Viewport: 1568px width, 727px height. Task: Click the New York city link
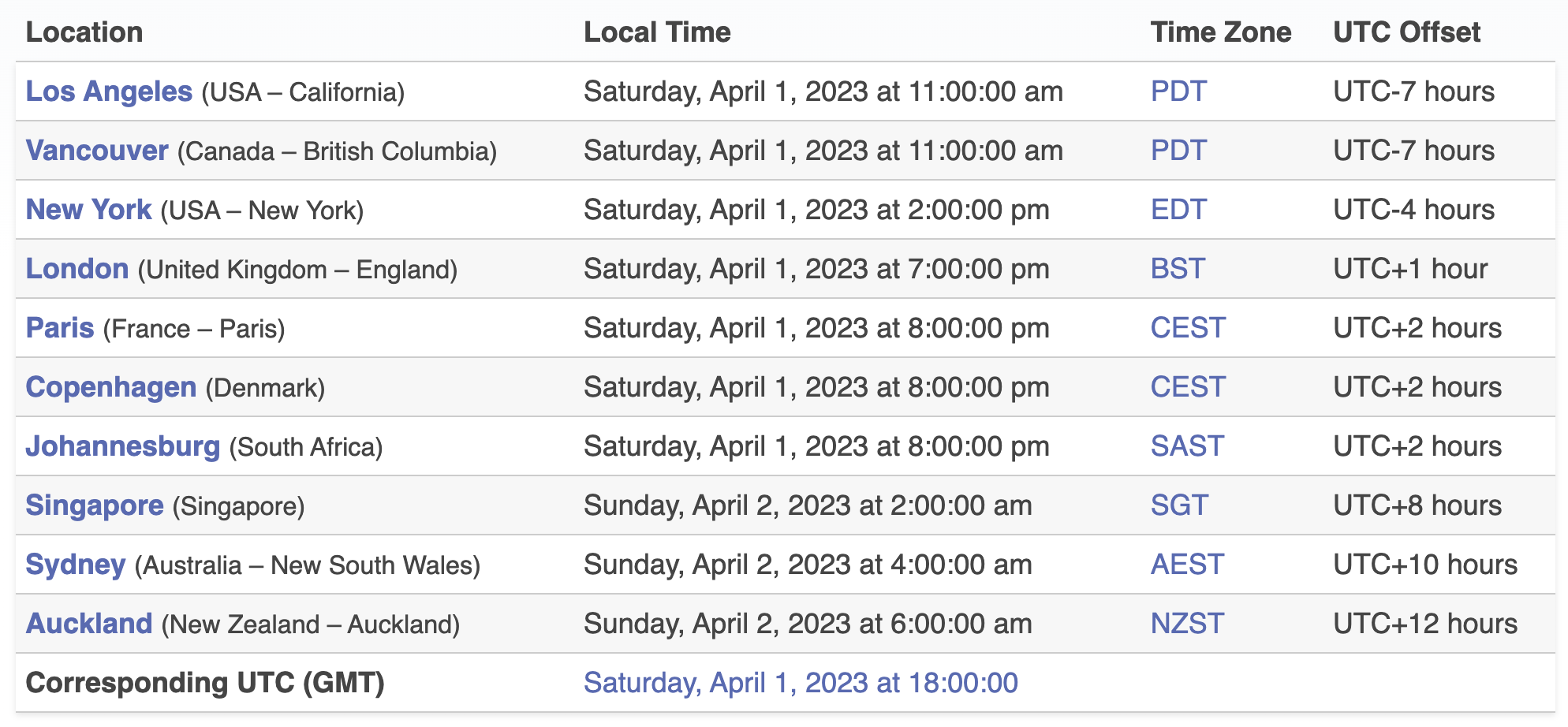88,210
